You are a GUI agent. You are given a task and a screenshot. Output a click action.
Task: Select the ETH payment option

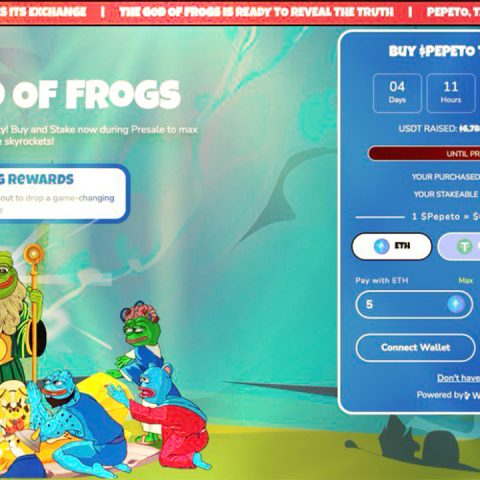tap(392, 246)
